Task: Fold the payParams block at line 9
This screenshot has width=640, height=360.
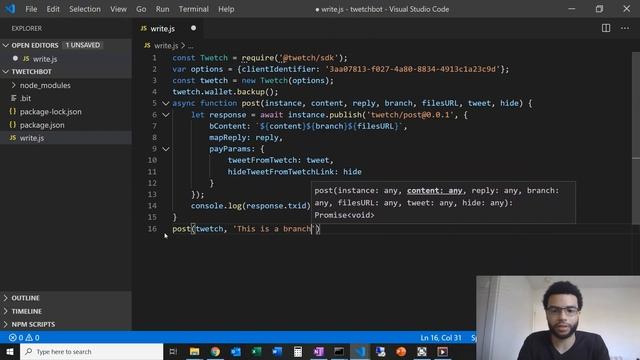Action: 166,149
